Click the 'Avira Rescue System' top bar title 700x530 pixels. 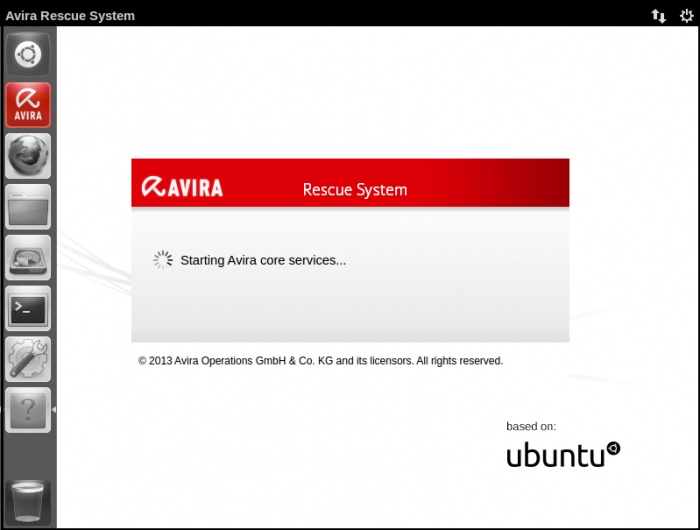click(70, 16)
